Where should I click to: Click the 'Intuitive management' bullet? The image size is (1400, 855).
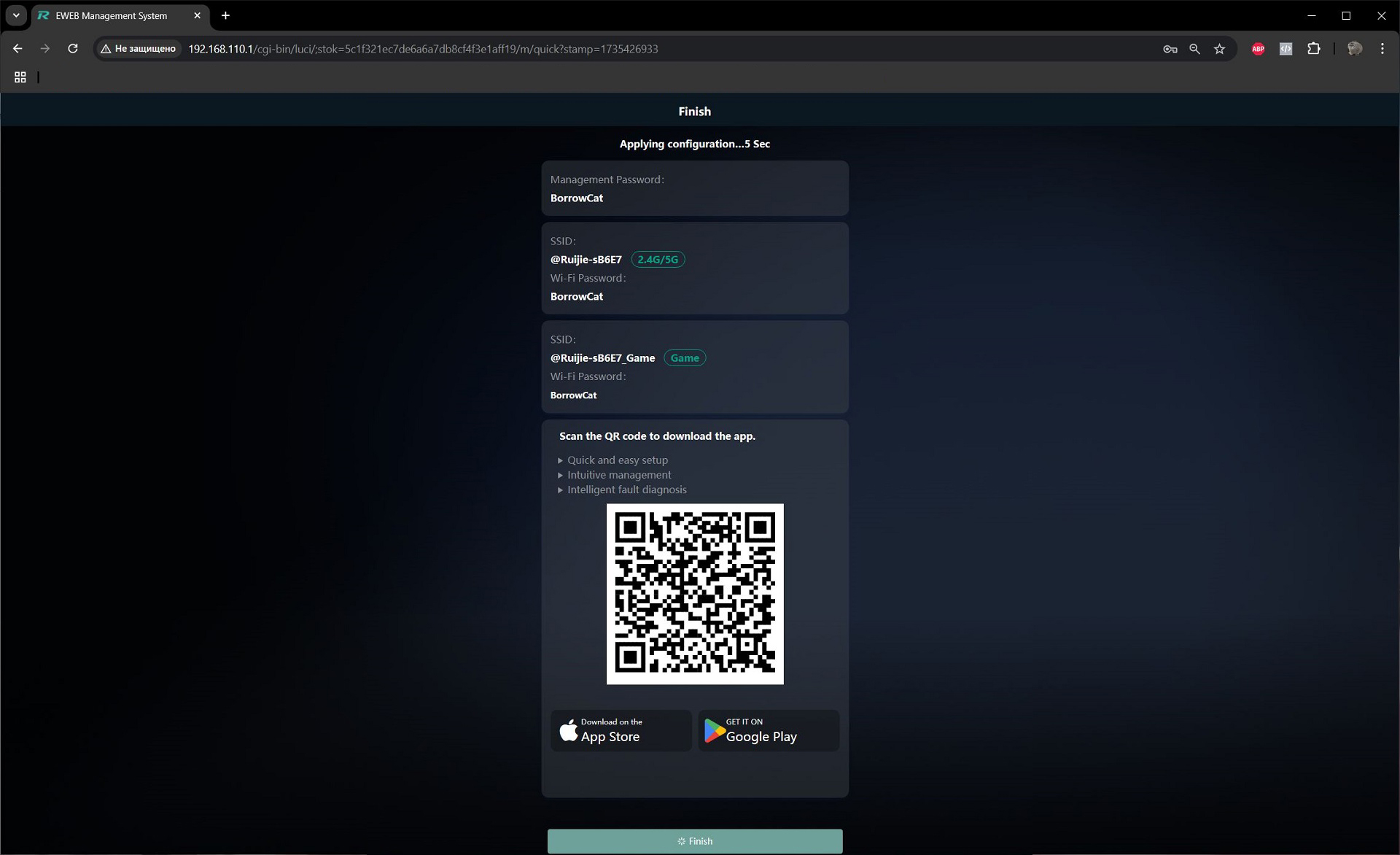click(x=619, y=475)
